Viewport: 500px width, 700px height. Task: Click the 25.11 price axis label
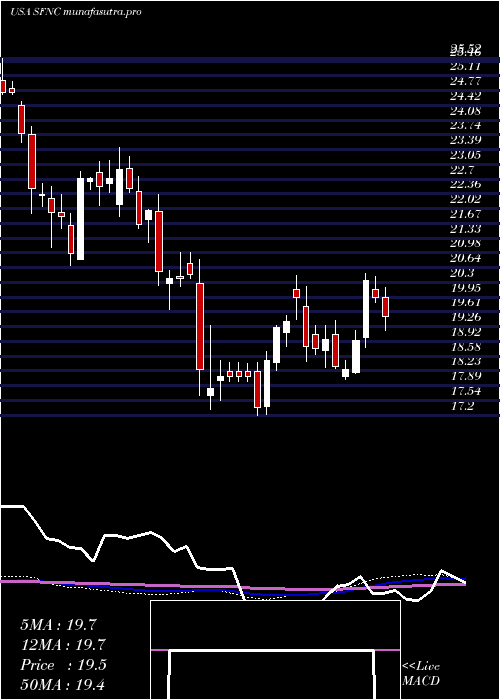(x=466, y=67)
